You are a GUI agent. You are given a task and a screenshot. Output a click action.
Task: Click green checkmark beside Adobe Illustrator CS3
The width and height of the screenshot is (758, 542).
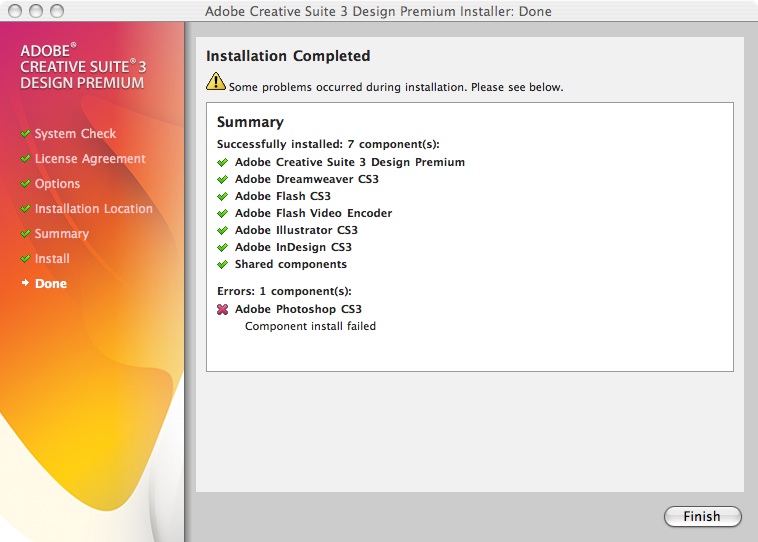point(222,230)
